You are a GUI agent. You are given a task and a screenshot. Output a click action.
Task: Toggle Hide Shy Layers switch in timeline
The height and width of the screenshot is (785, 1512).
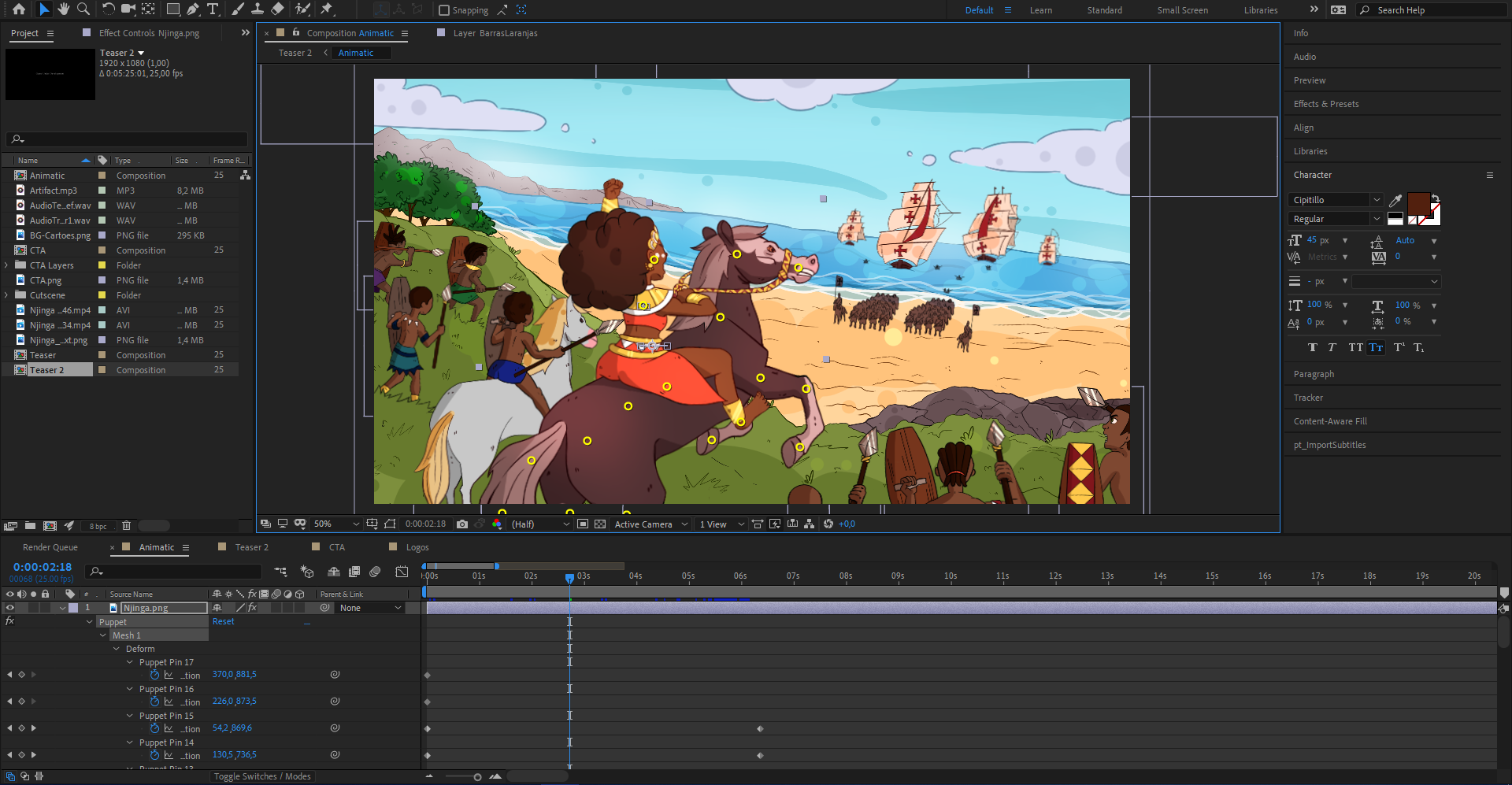334,572
